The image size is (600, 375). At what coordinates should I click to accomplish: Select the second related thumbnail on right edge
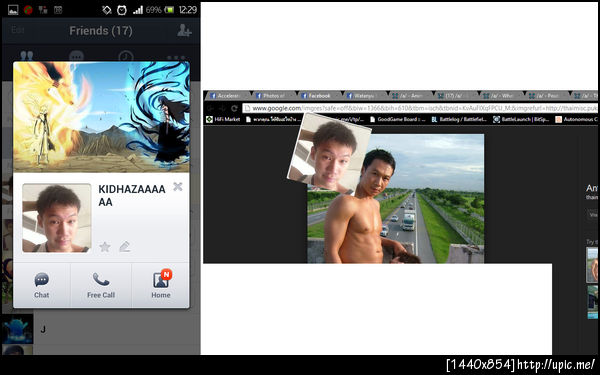click(x=592, y=302)
